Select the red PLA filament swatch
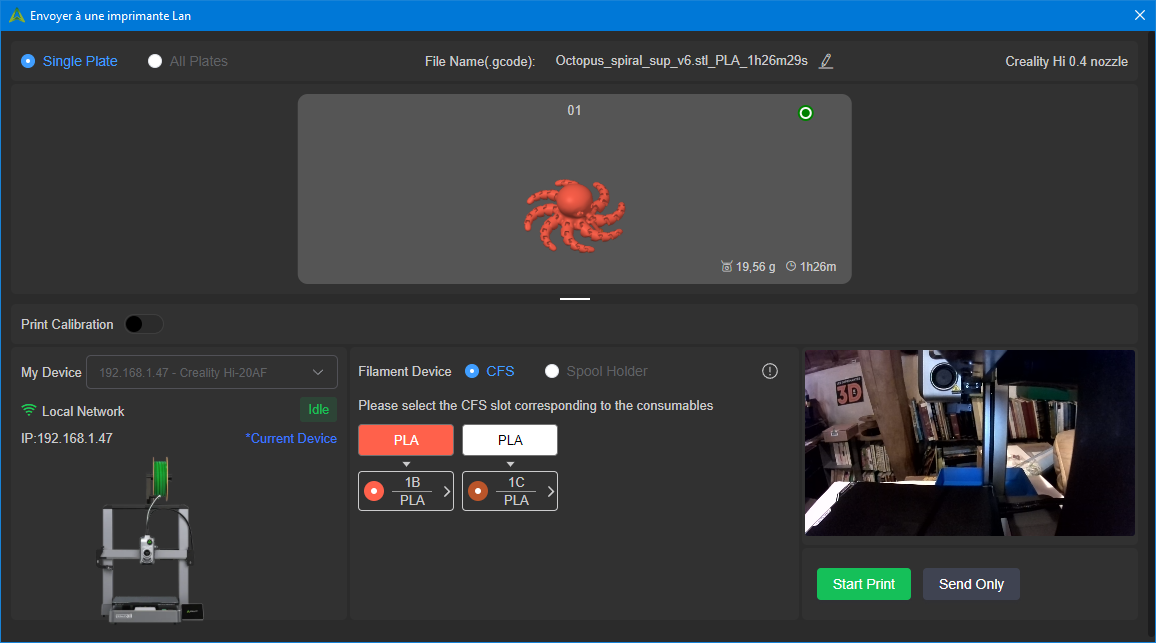 [x=405, y=440]
